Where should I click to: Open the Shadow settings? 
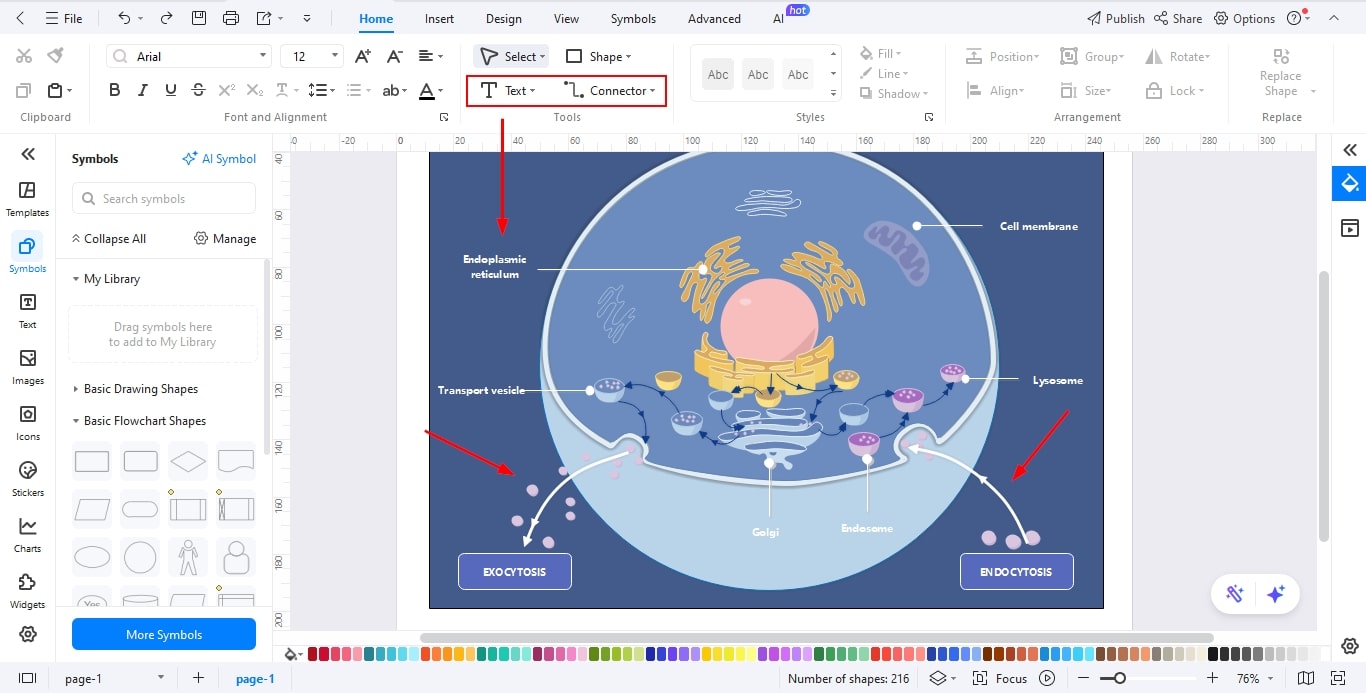893,93
